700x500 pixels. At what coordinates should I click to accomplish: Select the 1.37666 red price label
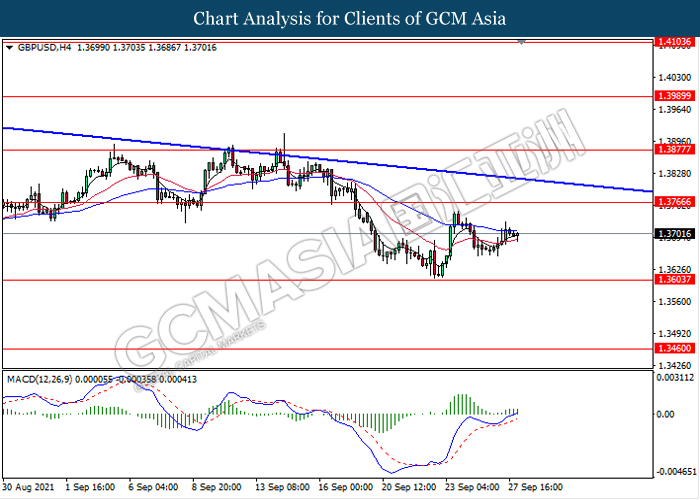(675, 202)
